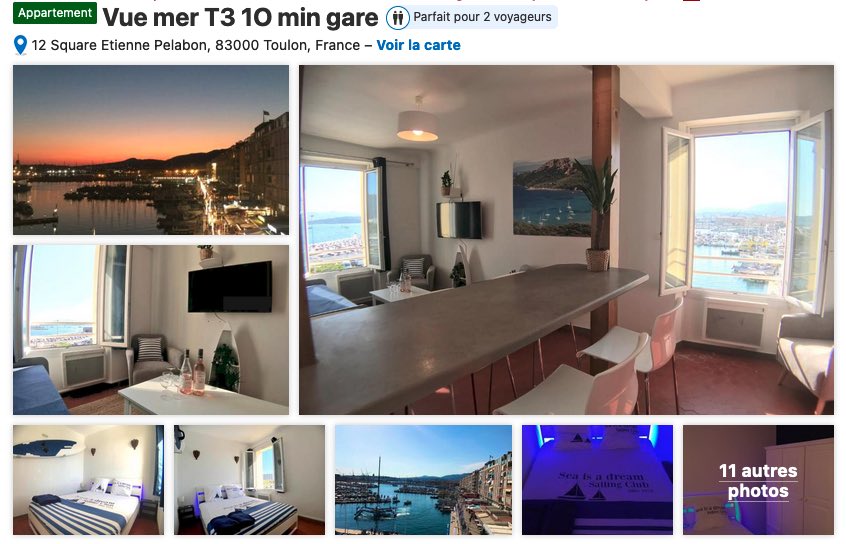This screenshot has width=846, height=544.
Task: Show the 11 autres photos gallery
Action: (758, 480)
